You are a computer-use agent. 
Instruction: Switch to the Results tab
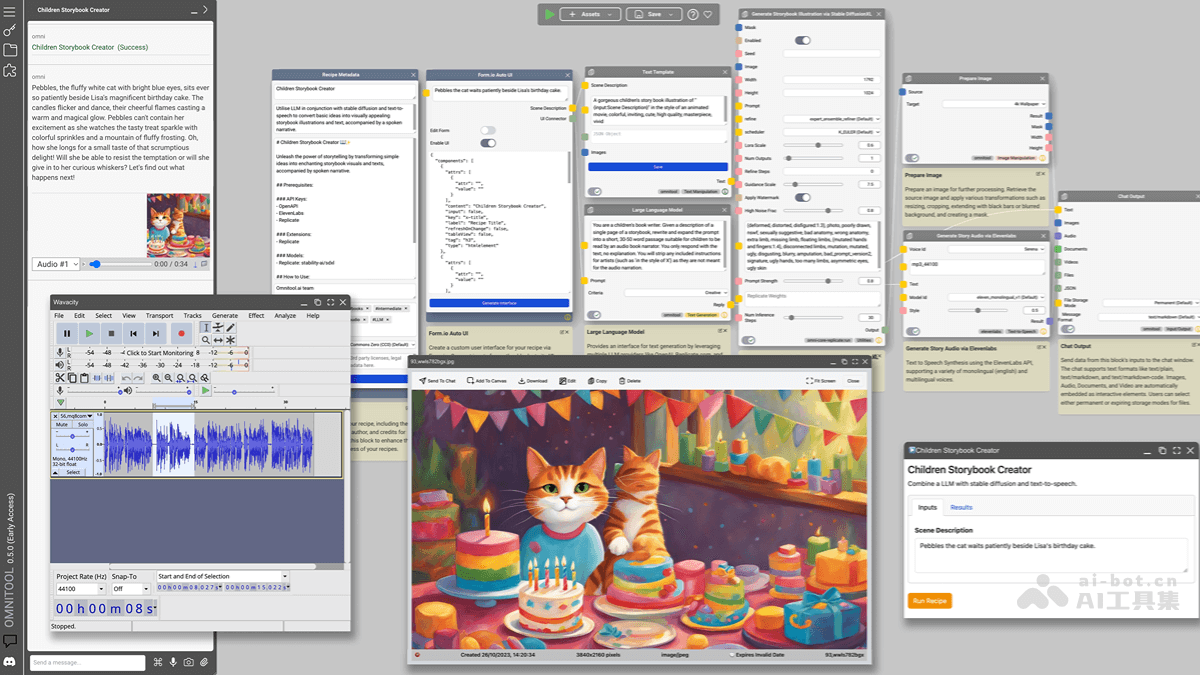click(961, 508)
